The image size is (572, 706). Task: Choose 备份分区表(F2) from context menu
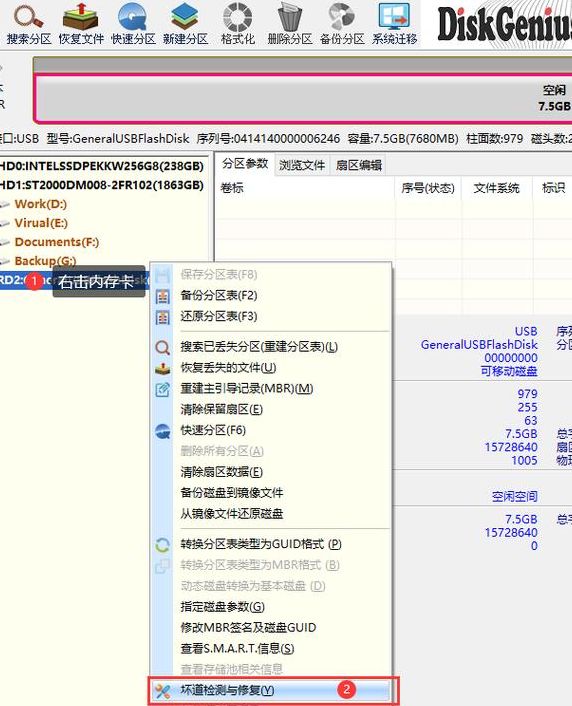[270, 295]
